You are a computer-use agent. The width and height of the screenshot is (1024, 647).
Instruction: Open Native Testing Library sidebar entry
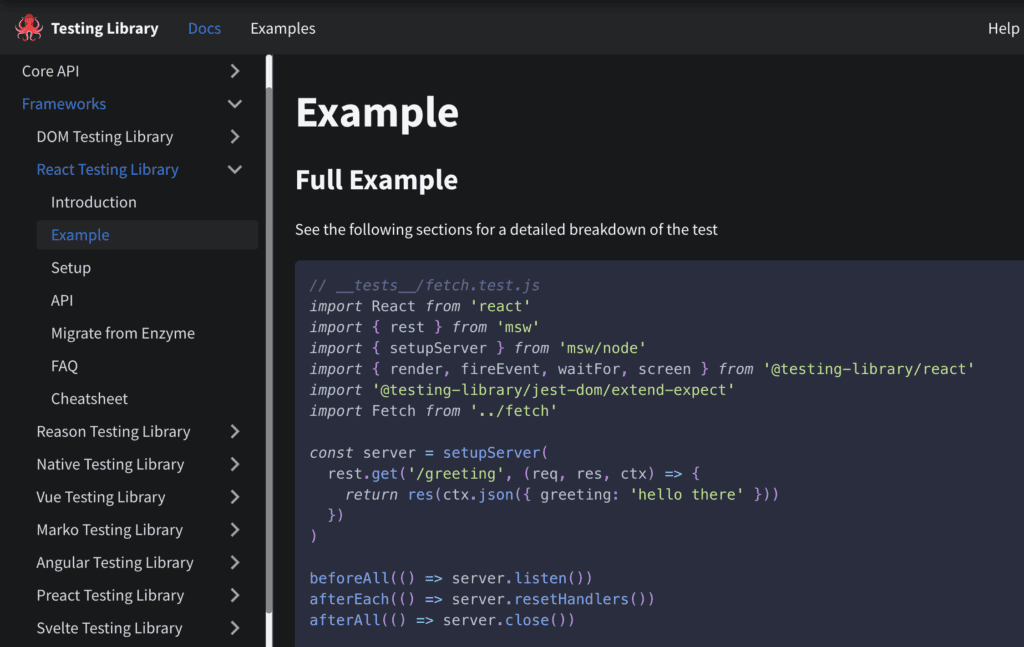pos(110,464)
